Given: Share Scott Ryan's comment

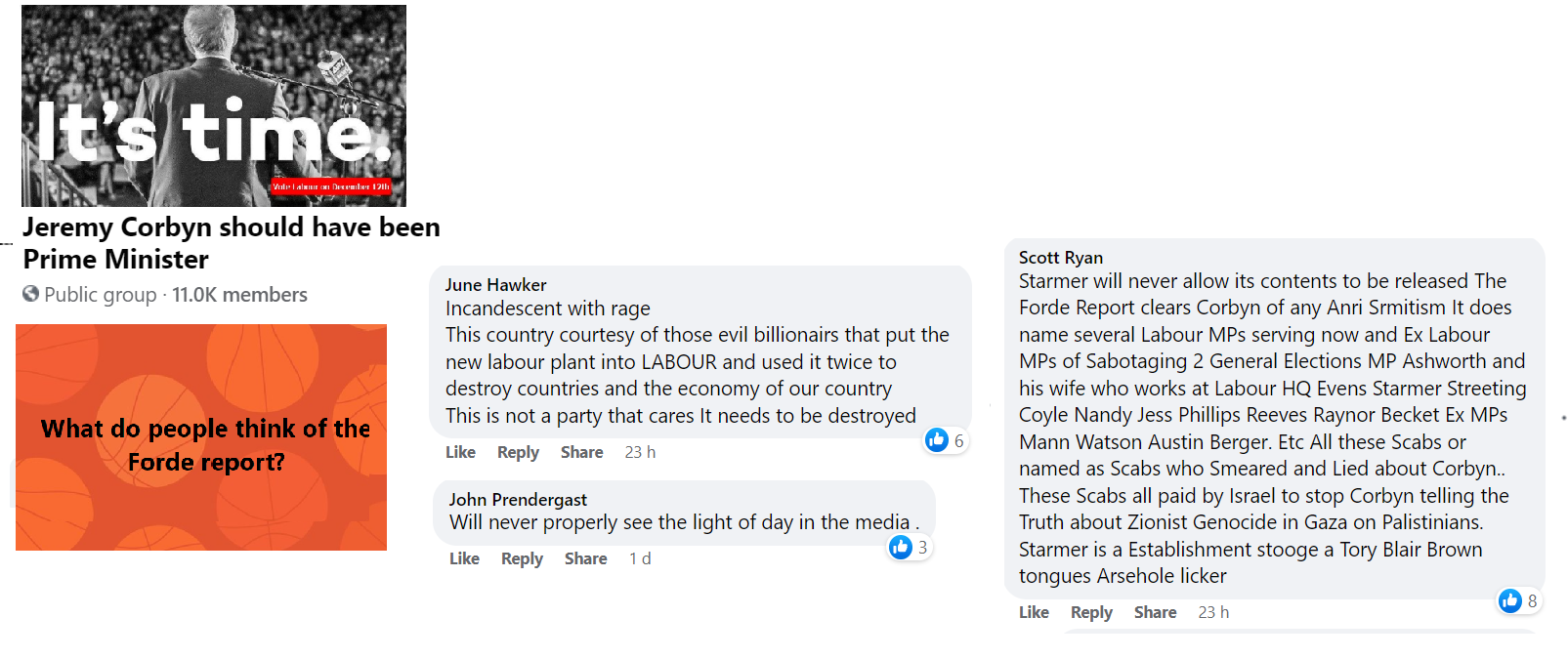Looking at the screenshot, I should tap(1155, 612).
